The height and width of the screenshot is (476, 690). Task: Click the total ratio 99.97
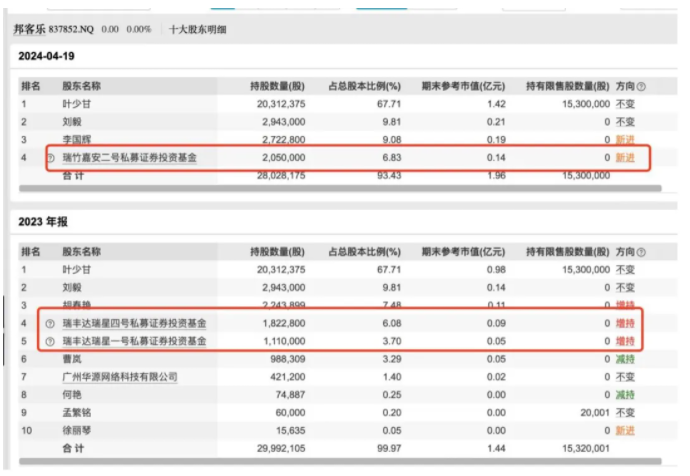coord(389,449)
